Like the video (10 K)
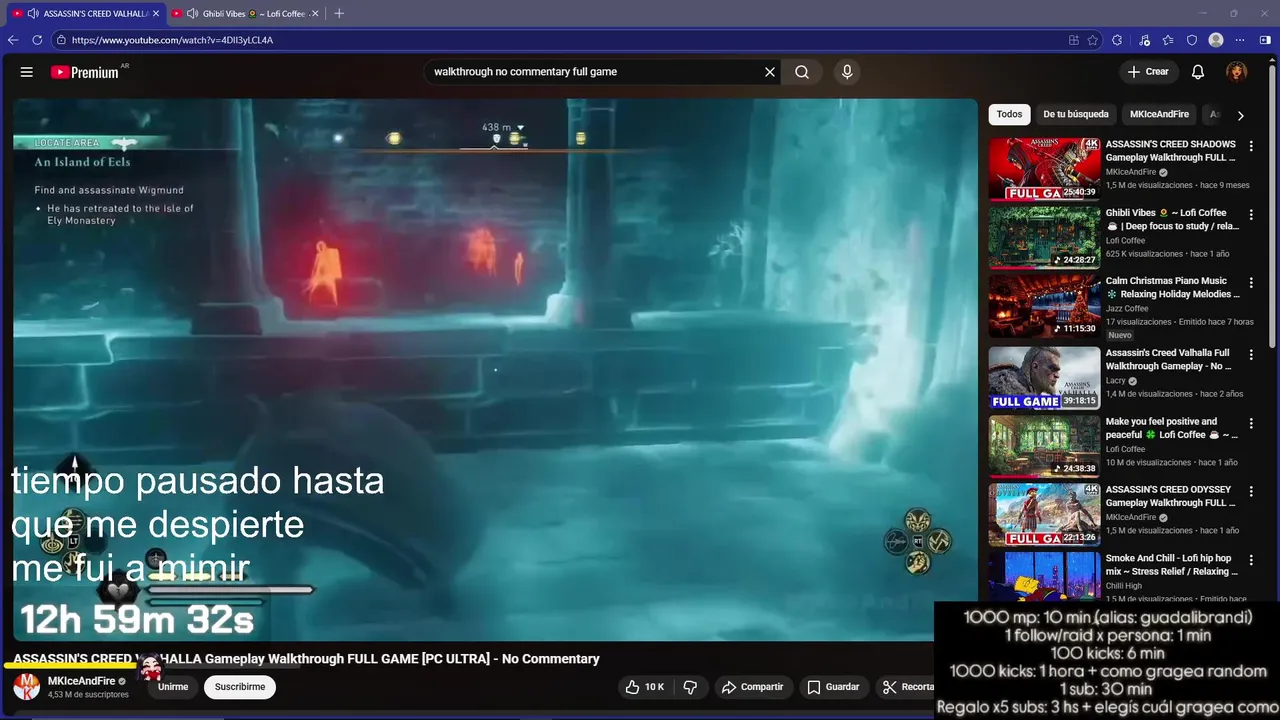1280x720 pixels. pyautogui.click(x=644, y=687)
